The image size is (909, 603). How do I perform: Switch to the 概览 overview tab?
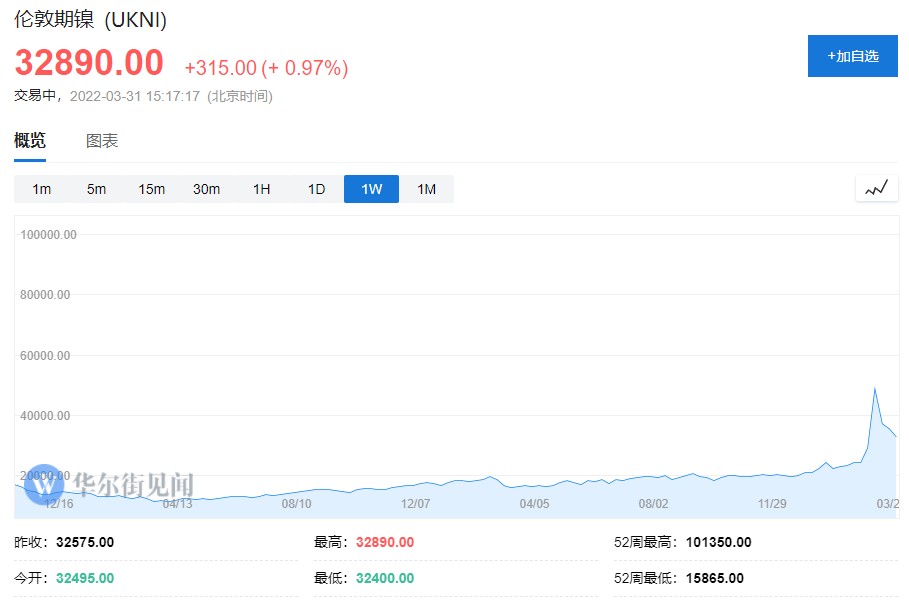(x=30, y=141)
